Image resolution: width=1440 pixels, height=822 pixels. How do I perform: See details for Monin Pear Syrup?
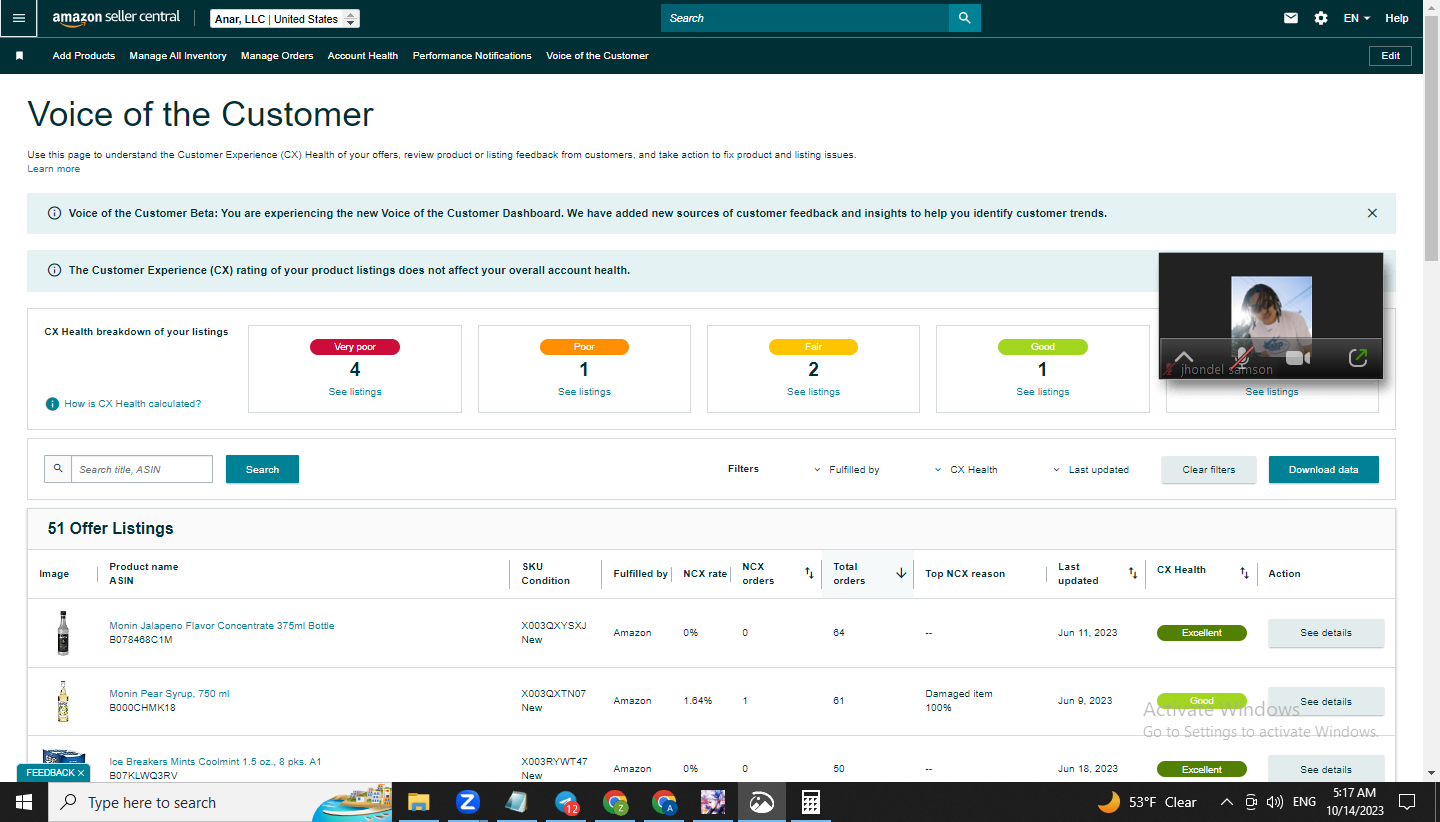[1326, 701]
